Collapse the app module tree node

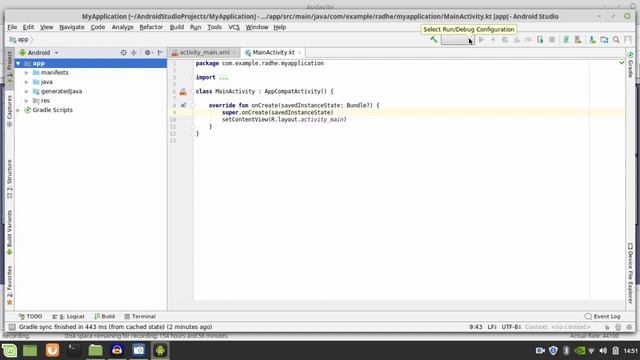pyautogui.click(x=18, y=63)
